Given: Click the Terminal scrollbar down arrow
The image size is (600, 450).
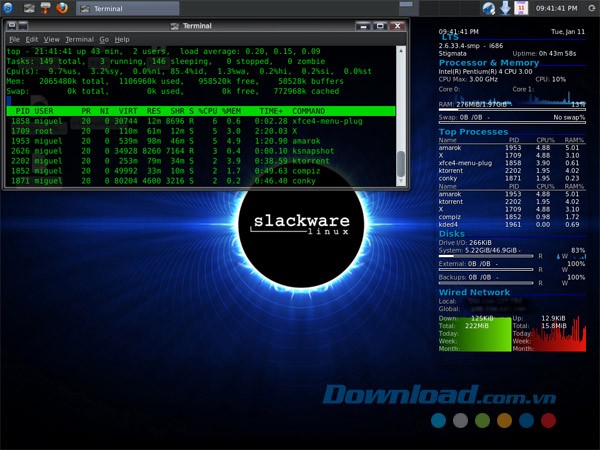Looking at the screenshot, I should coord(401,181).
